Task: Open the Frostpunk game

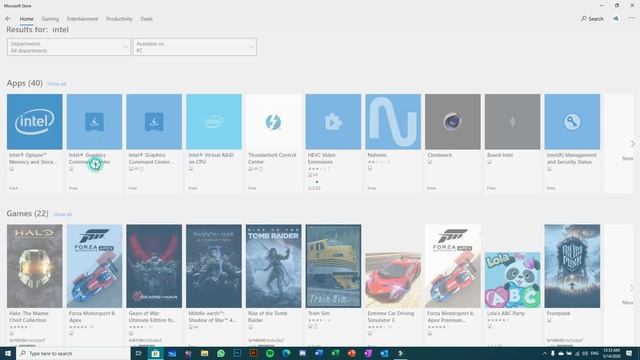Action: 572,266
